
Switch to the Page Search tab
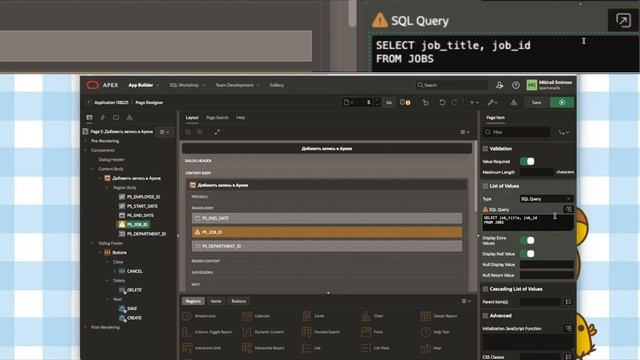[217, 118]
